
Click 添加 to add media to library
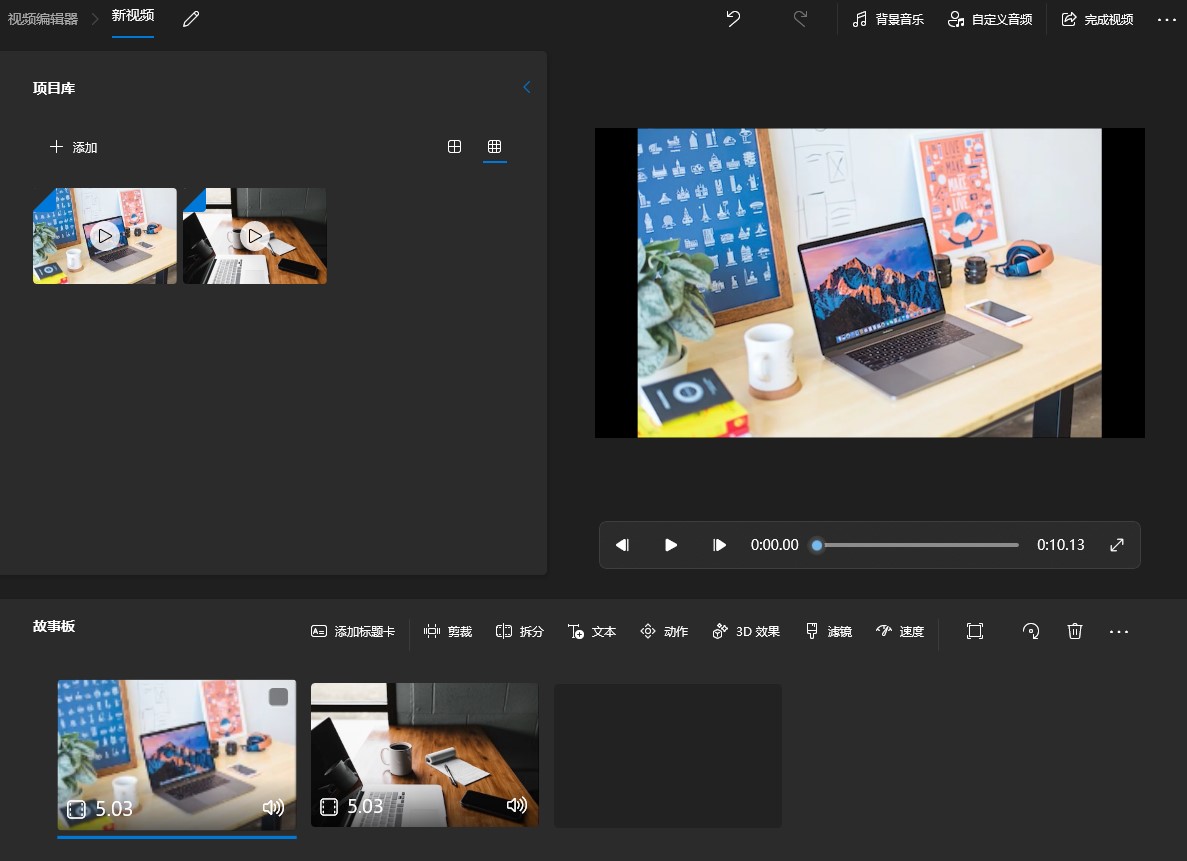[74, 147]
